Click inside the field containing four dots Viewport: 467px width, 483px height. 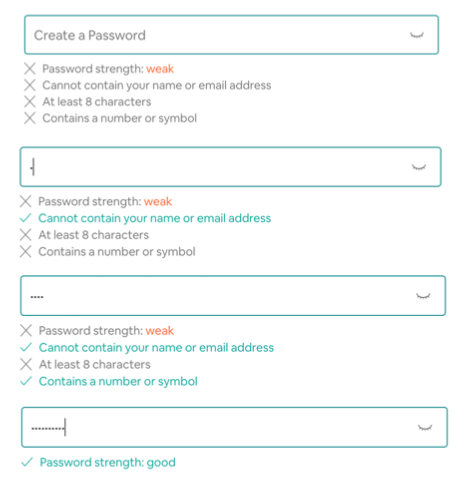pos(233,296)
